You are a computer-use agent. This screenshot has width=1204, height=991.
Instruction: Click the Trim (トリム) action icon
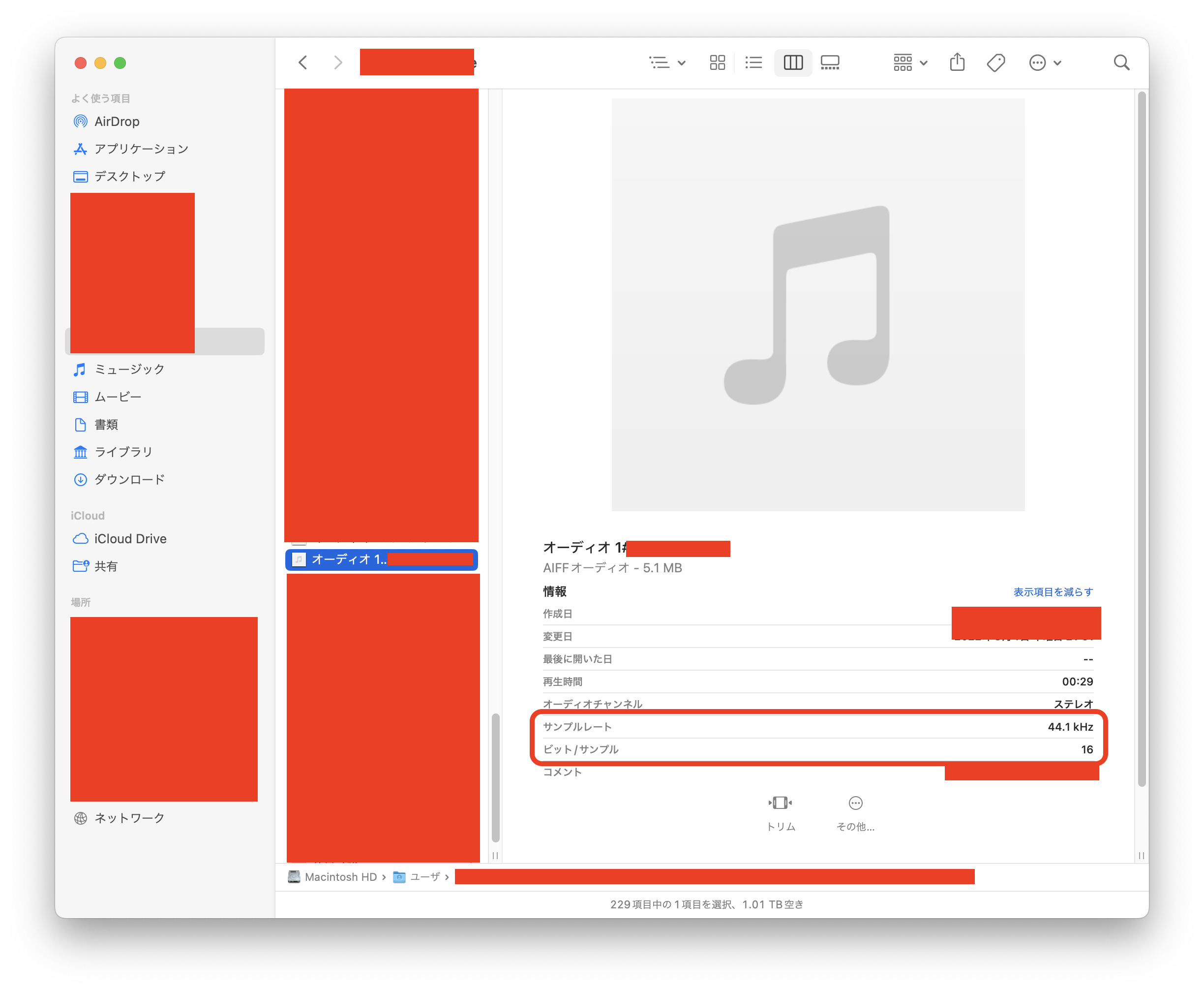pos(780,803)
